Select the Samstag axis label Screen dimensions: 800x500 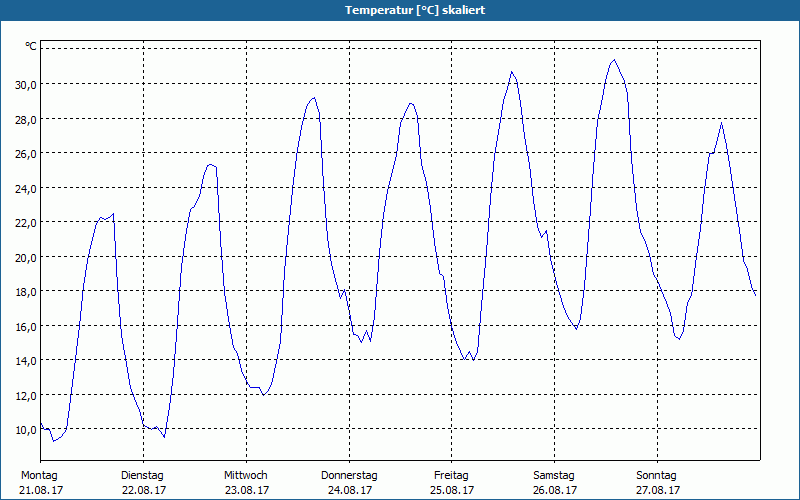(554, 476)
